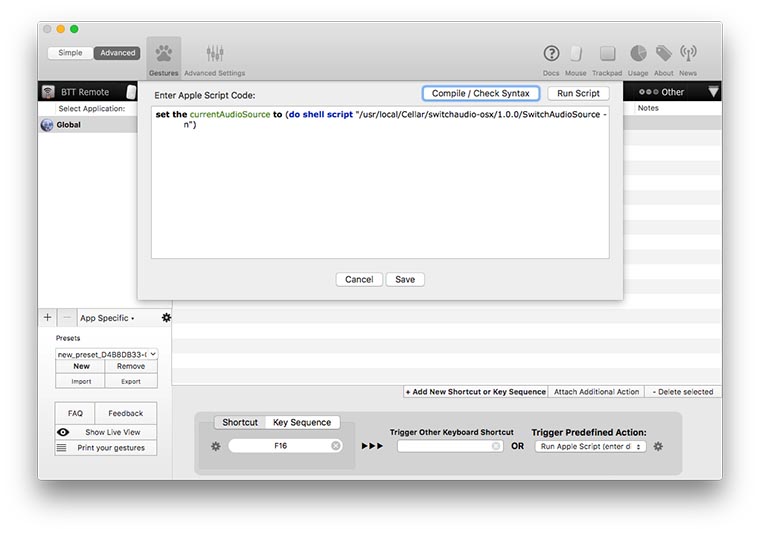Switch to Simple mode
The image size is (760, 534).
pyautogui.click(x=70, y=53)
